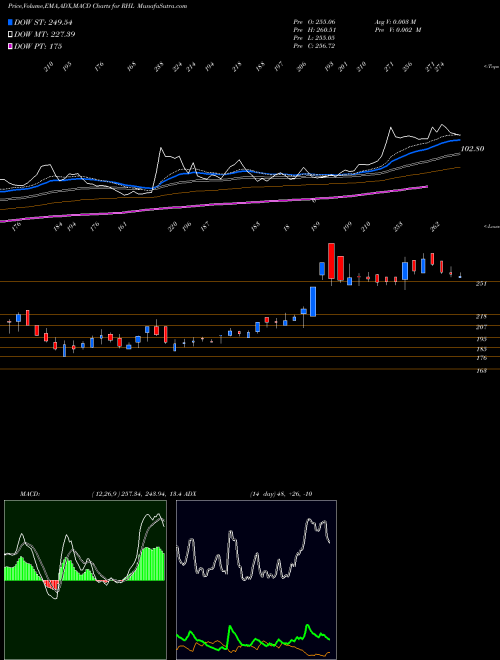
Task: Click the 207 price level label
Action: pyautogui.click(x=481, y=327)
